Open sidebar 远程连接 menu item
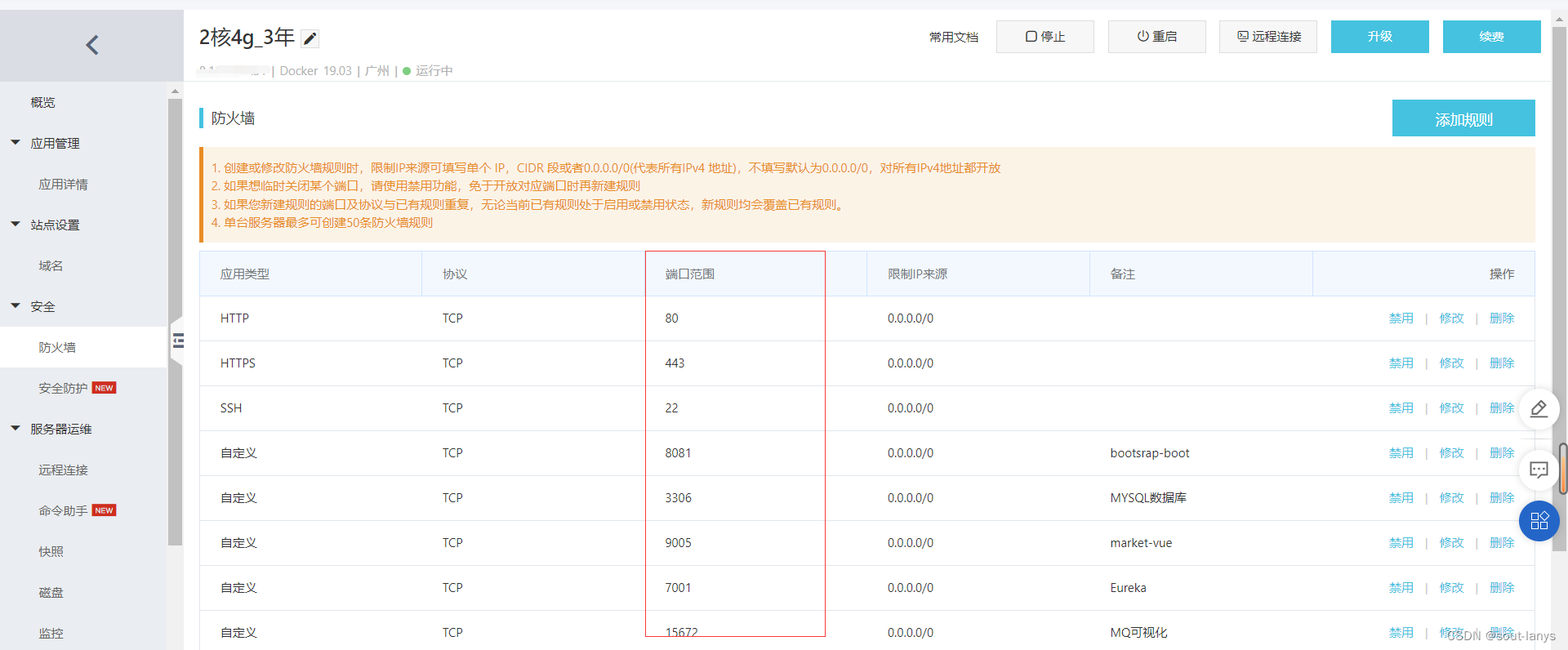This screenshot has width=1568, height=650. point(63,470)
